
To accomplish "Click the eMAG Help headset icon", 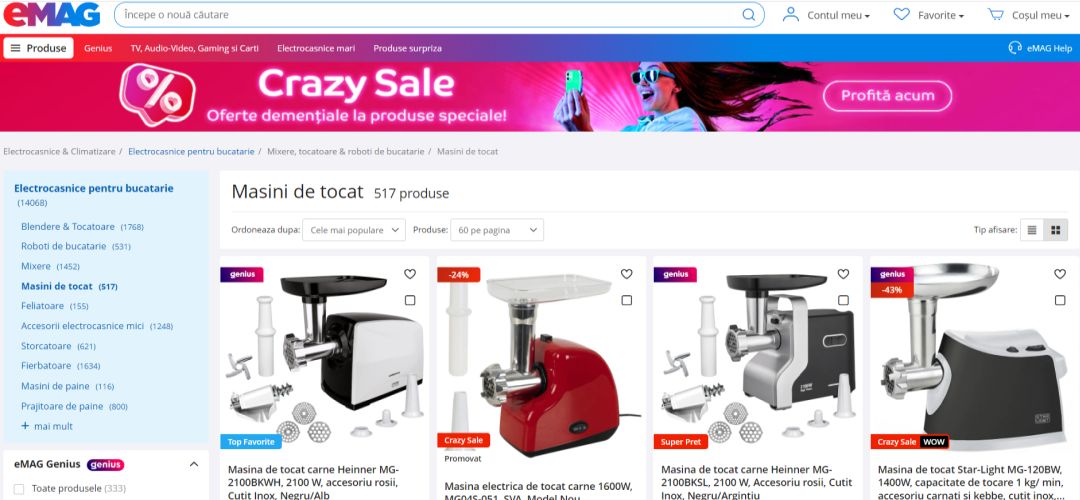I will pos(1015,48).
